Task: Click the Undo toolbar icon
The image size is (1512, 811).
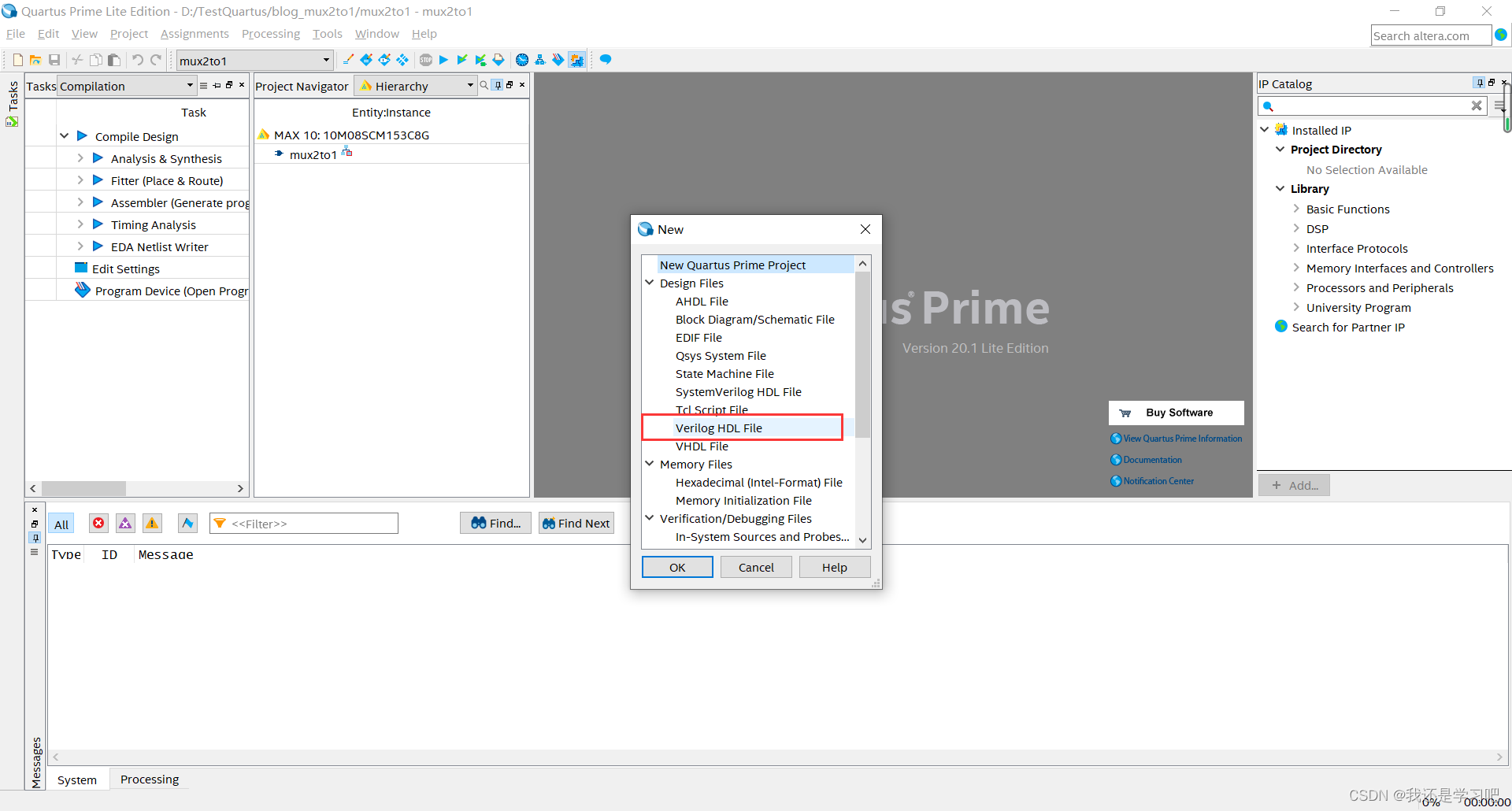Action: point(137,60)
